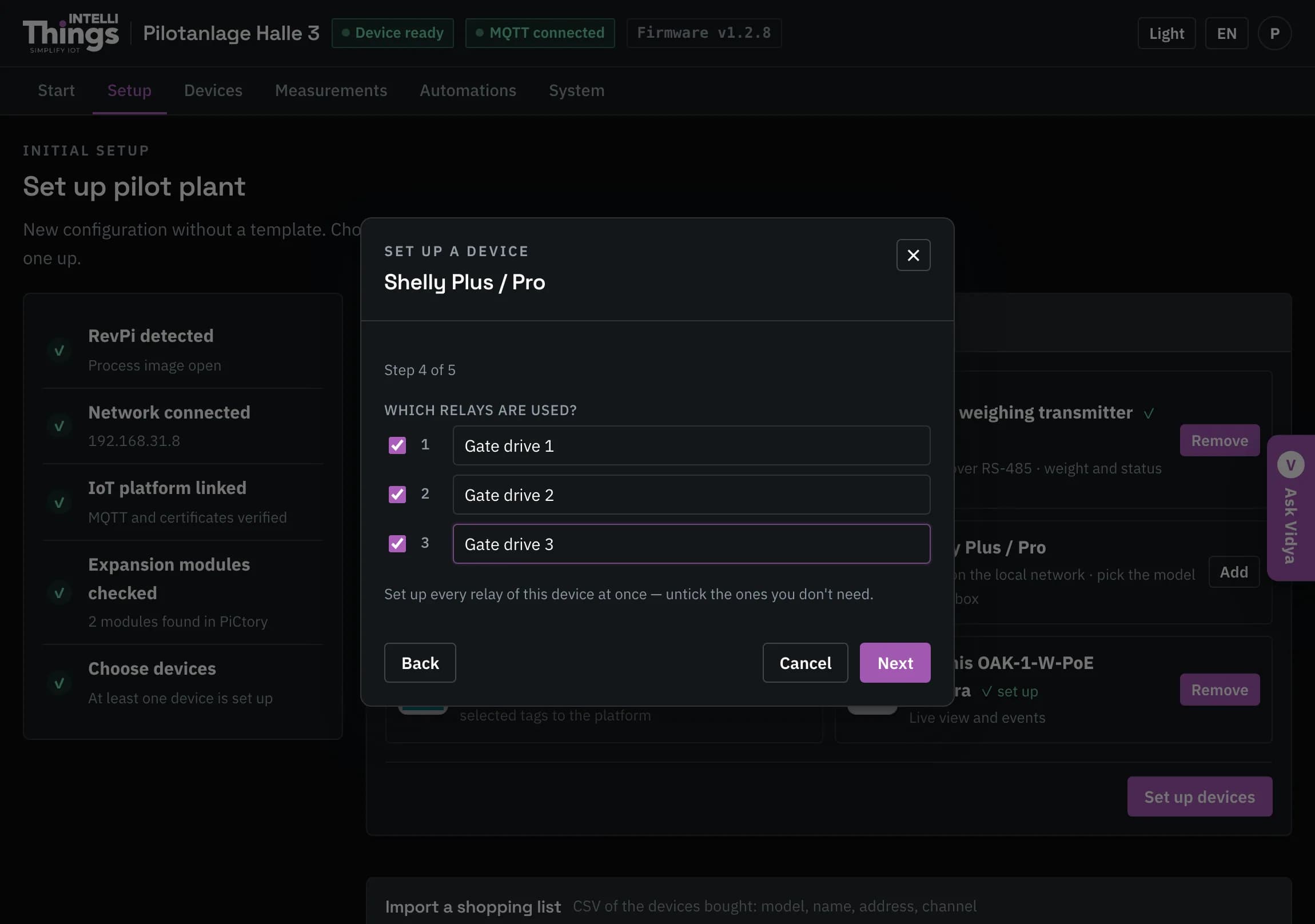1315x924 pixels.
Task: Click the 'WHICH RELAYS ARE USED?' label
Action: tap(480, 410)
